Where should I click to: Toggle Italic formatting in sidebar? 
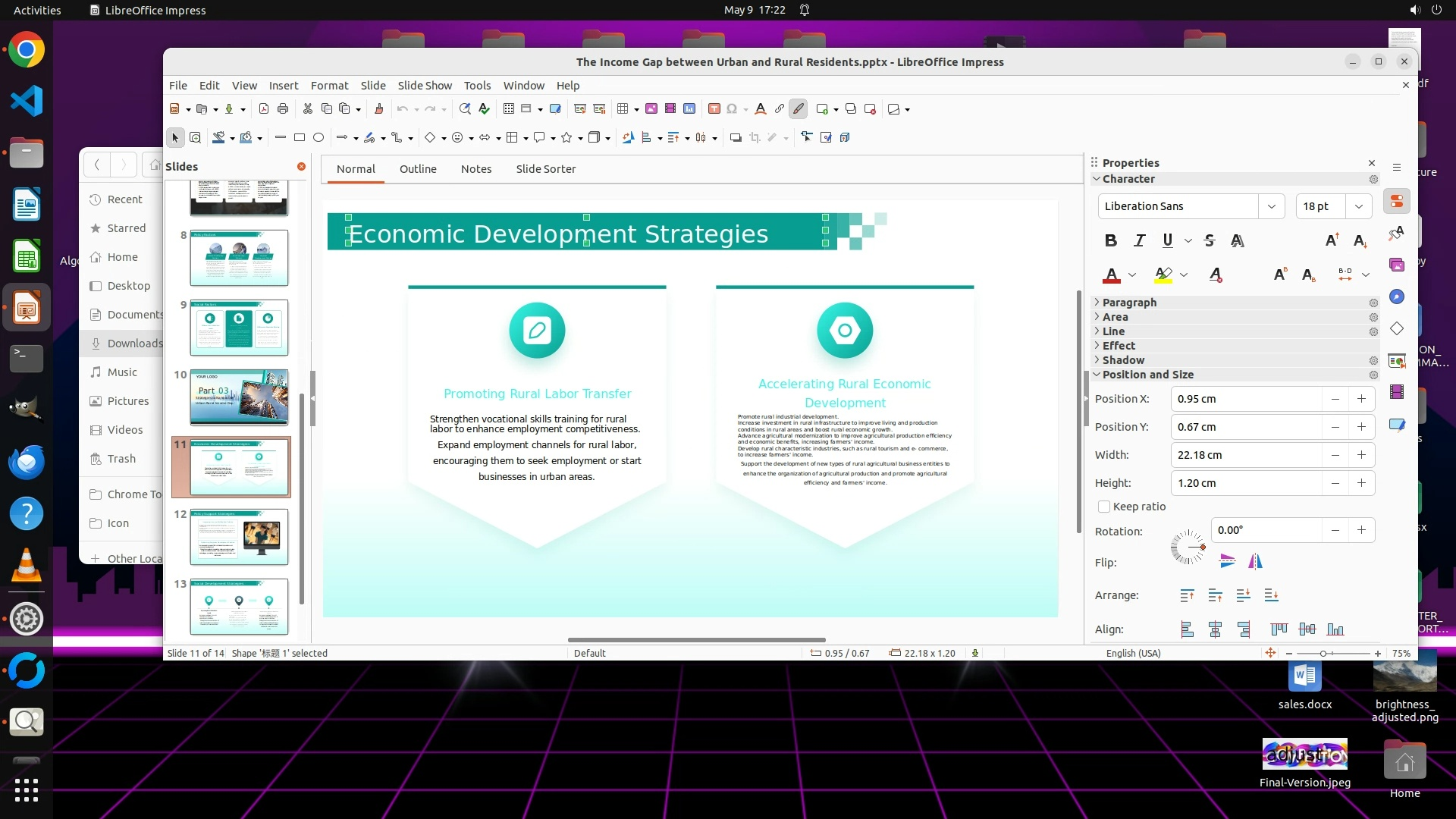point(1139,241)
